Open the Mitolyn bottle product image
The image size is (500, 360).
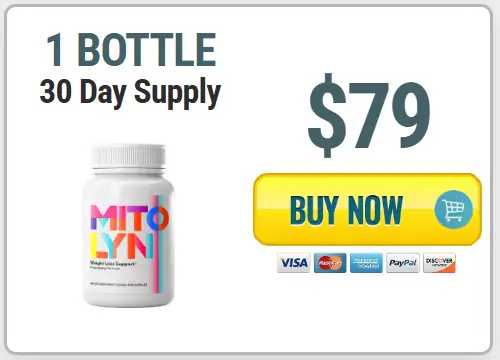(128, 225)
